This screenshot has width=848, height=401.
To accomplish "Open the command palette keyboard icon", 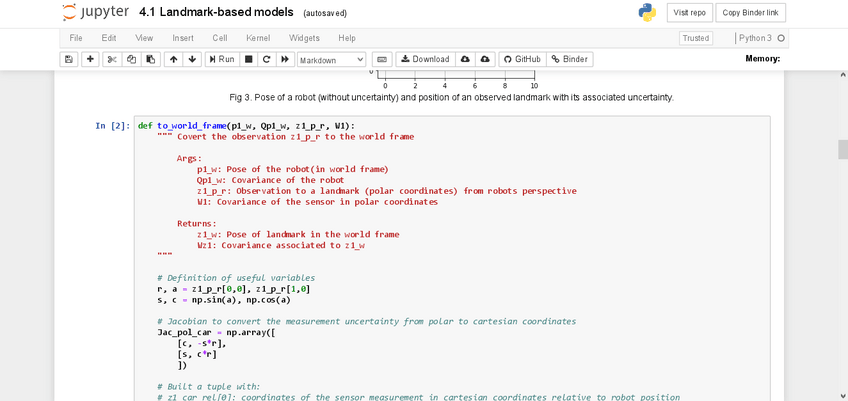I will (382, 59).
